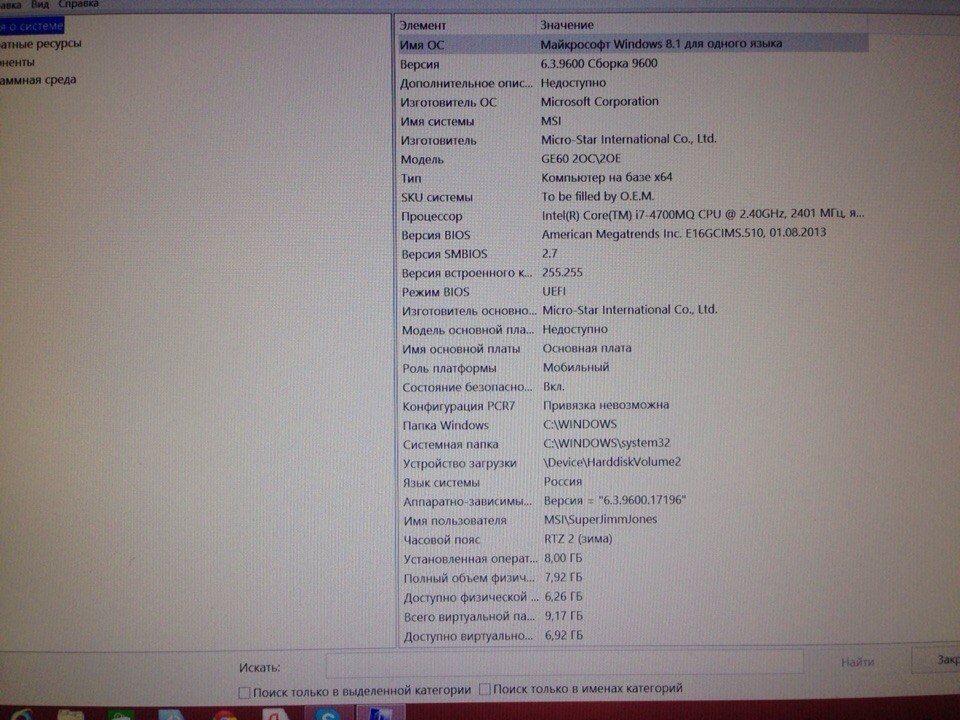This screenshot has width=960, height=720.
Task: Click the Закрыть button next to Найти
Action: 940,661
